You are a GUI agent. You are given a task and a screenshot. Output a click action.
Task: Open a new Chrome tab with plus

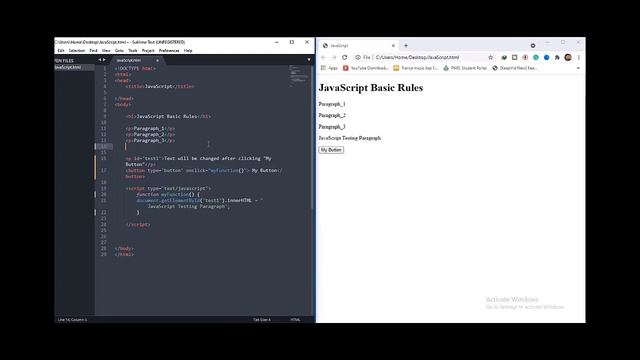[x=406, y=46]
